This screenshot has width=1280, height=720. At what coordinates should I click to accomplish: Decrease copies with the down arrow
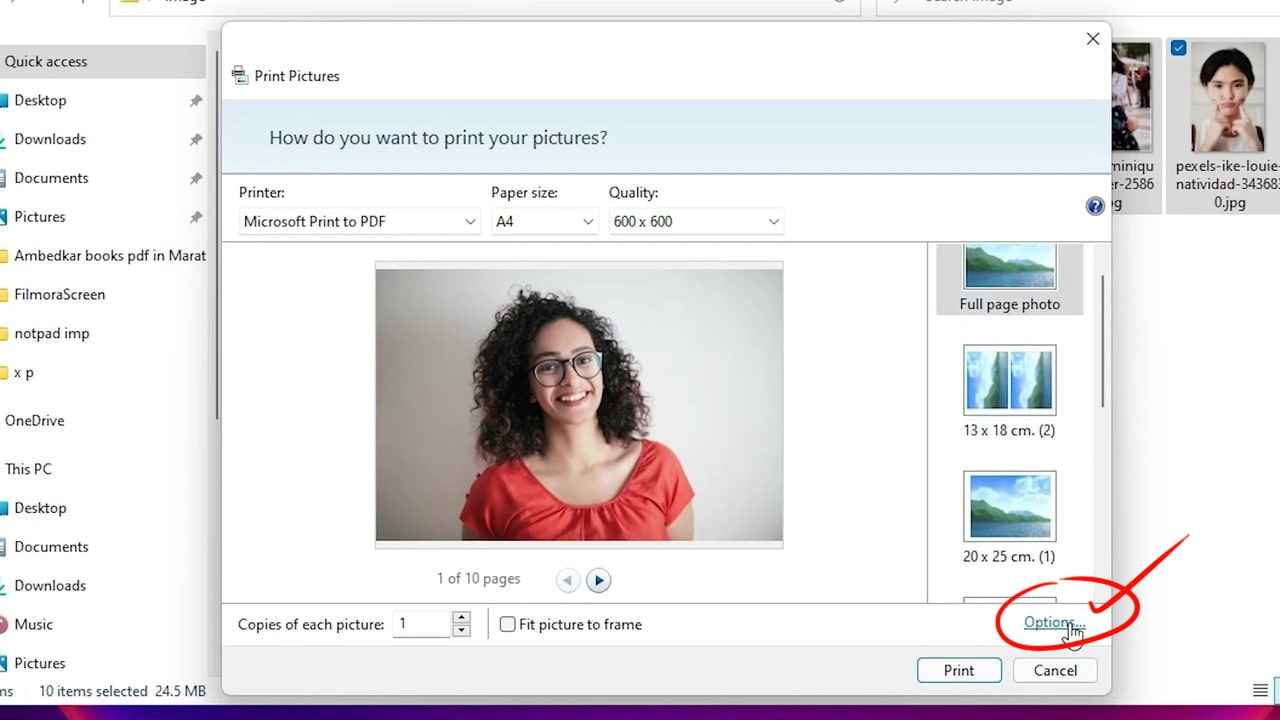(x=461, y=631)
